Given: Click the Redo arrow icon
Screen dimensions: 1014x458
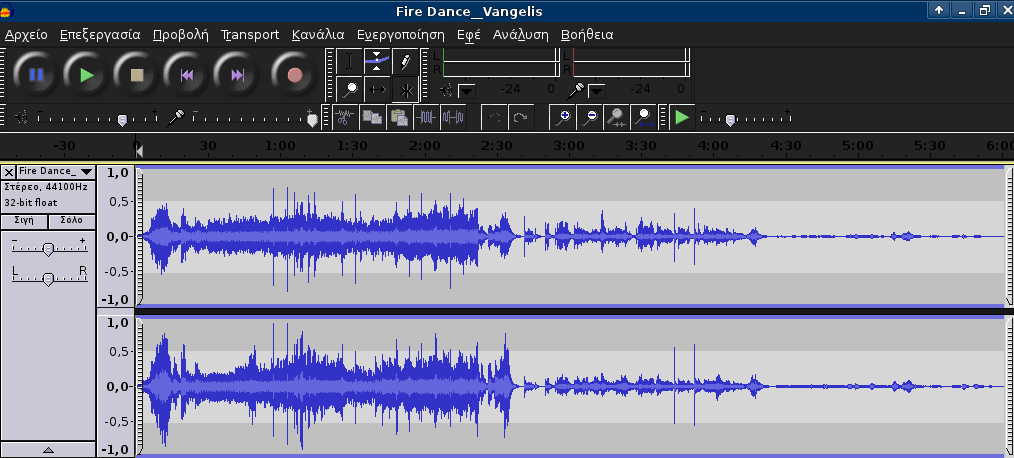Looking at the screenshot, I should click(521, 117).
